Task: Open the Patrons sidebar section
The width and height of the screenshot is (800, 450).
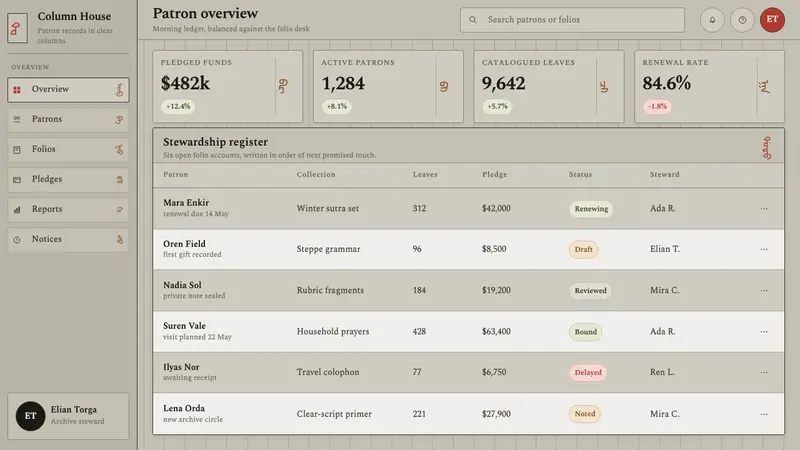Action: 68,119
